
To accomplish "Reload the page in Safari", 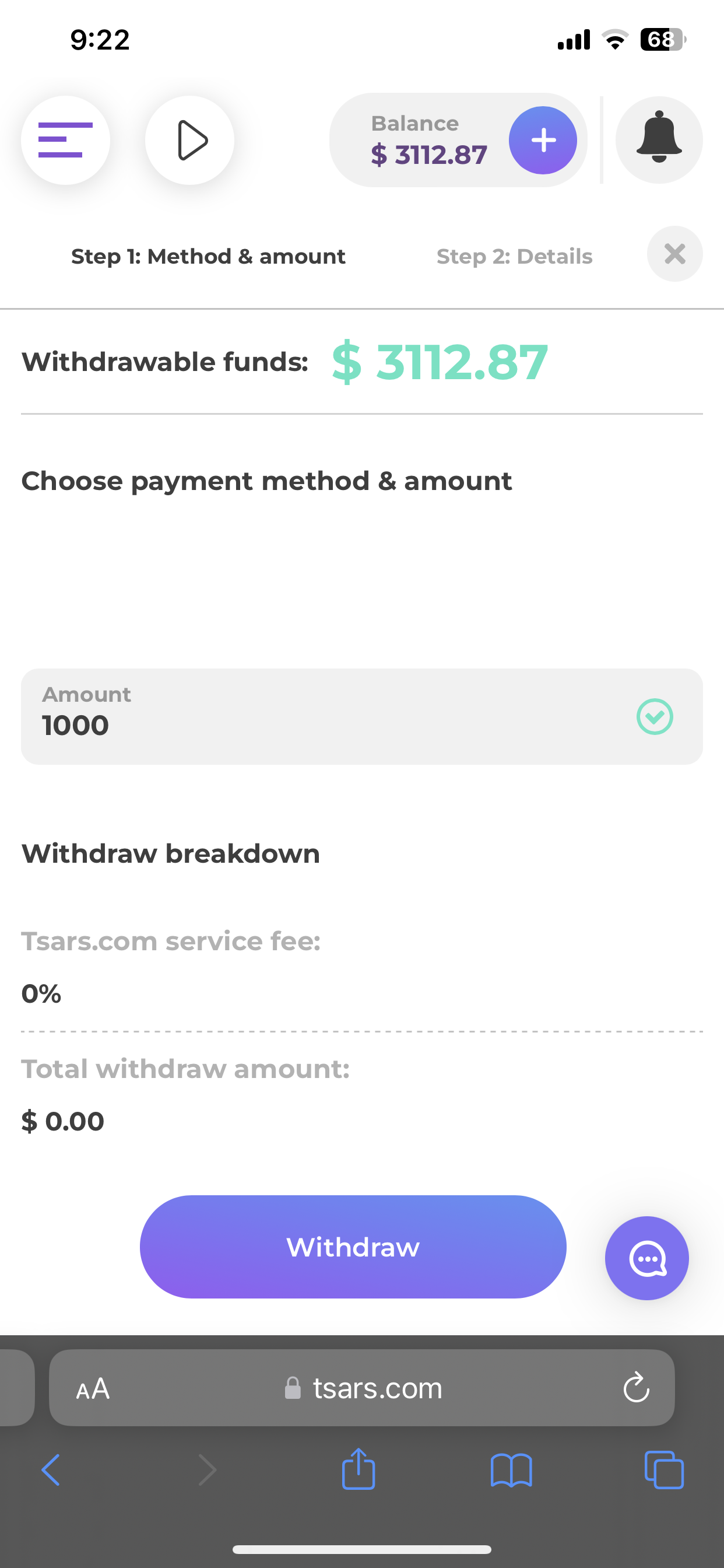I will tap(637, 1387).
